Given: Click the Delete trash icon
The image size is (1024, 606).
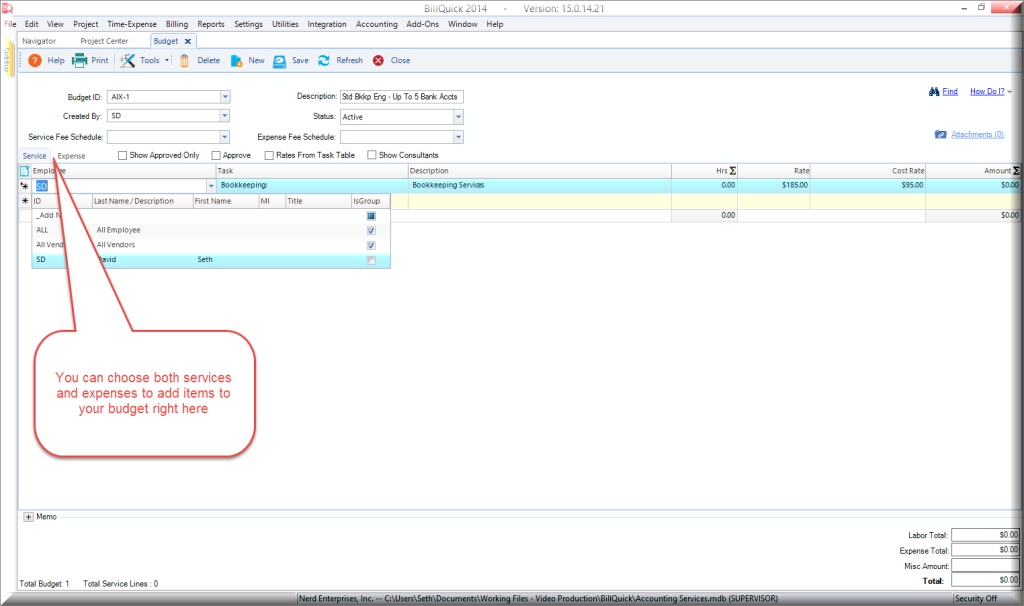Looking at the screenshot, I should 184,60.
